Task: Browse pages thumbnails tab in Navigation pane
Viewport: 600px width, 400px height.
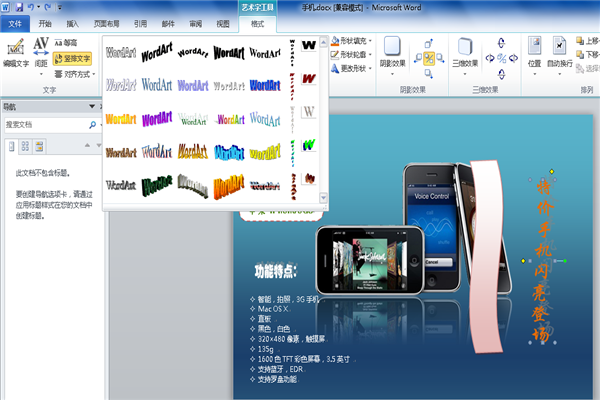Action: pyautogui.click(x=25, y=146)
